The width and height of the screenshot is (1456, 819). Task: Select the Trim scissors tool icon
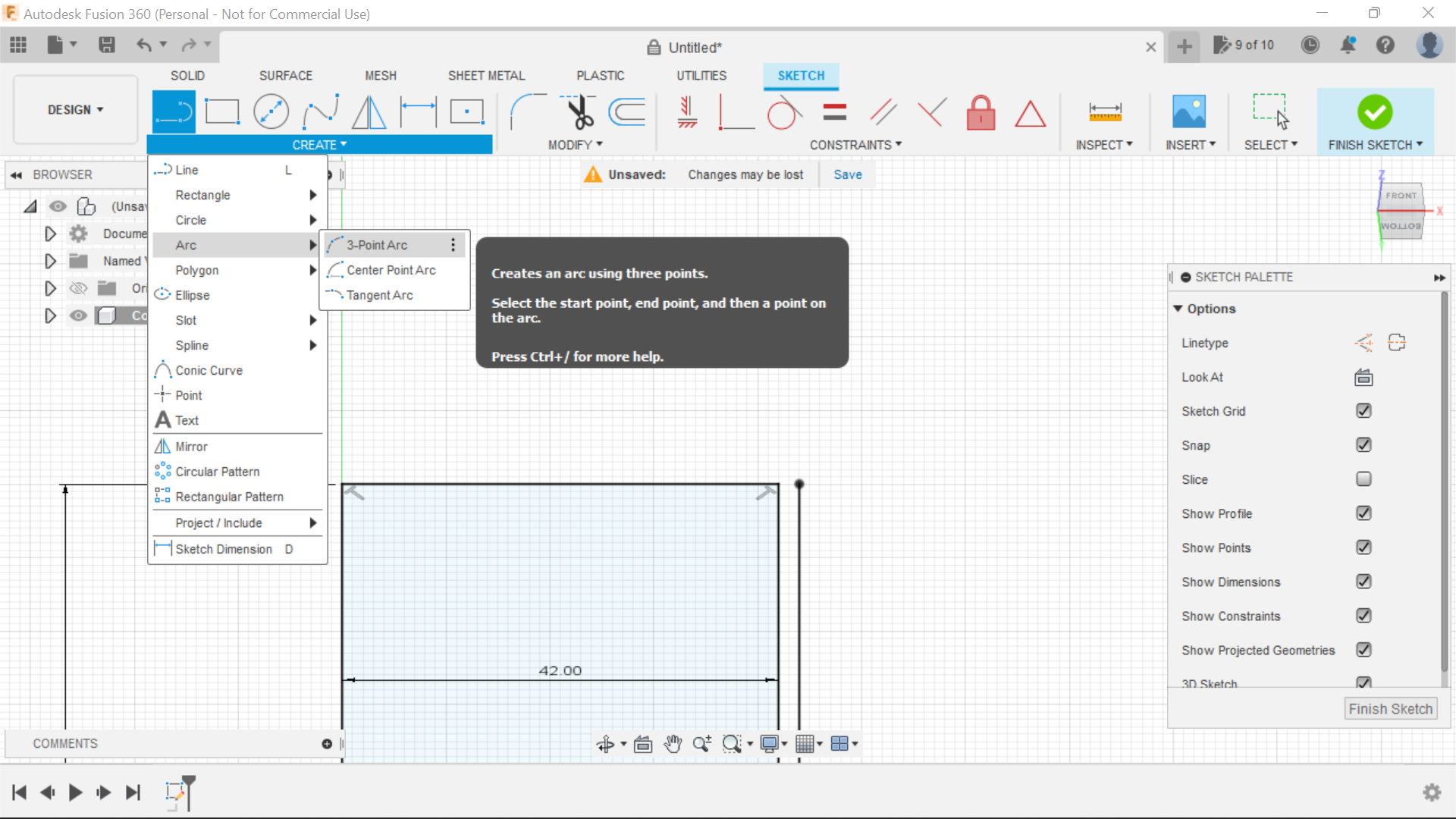pos(578,112)
